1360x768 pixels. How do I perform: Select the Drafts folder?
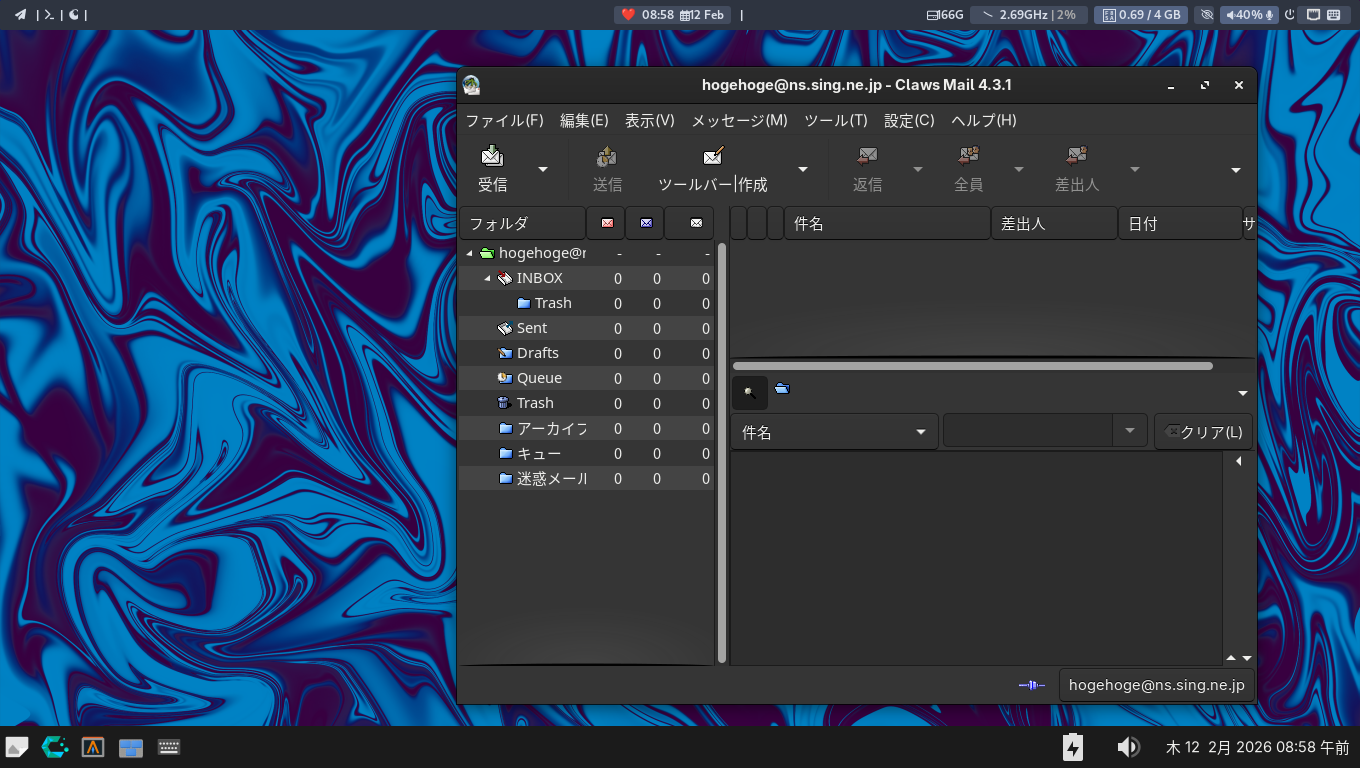click(x=586, y=353)
